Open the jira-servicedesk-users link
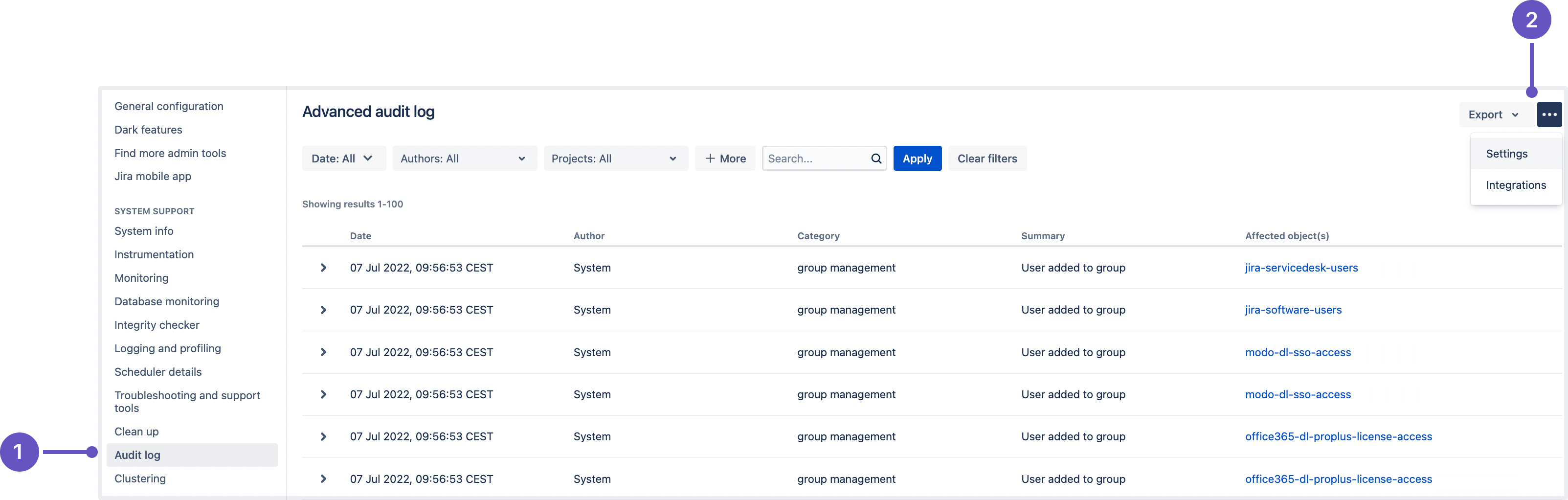The height and width of the screenshot is (500, 1568). click(x=1301, y=267)
